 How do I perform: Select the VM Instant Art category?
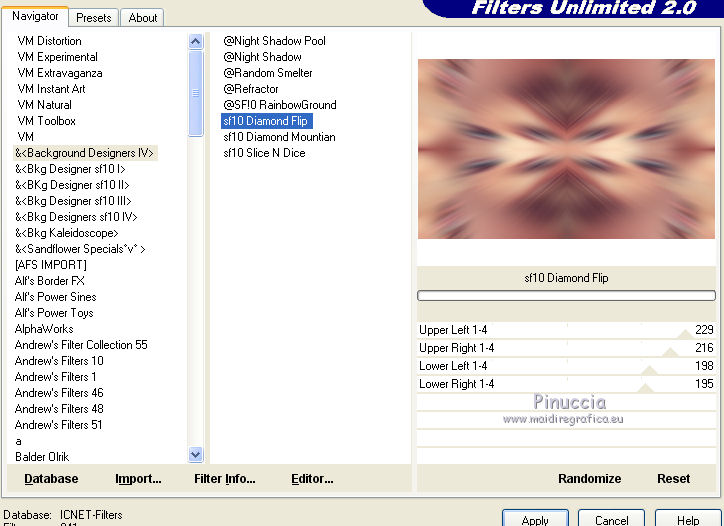coord(51,89)
